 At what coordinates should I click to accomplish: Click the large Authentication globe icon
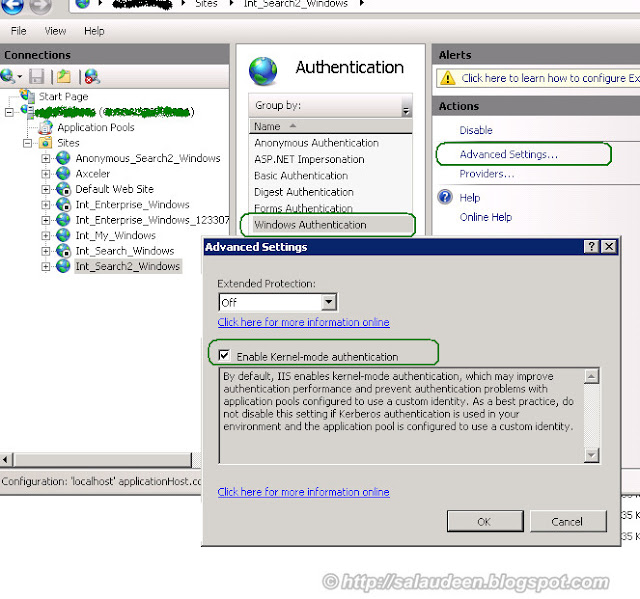pos(263,71)
